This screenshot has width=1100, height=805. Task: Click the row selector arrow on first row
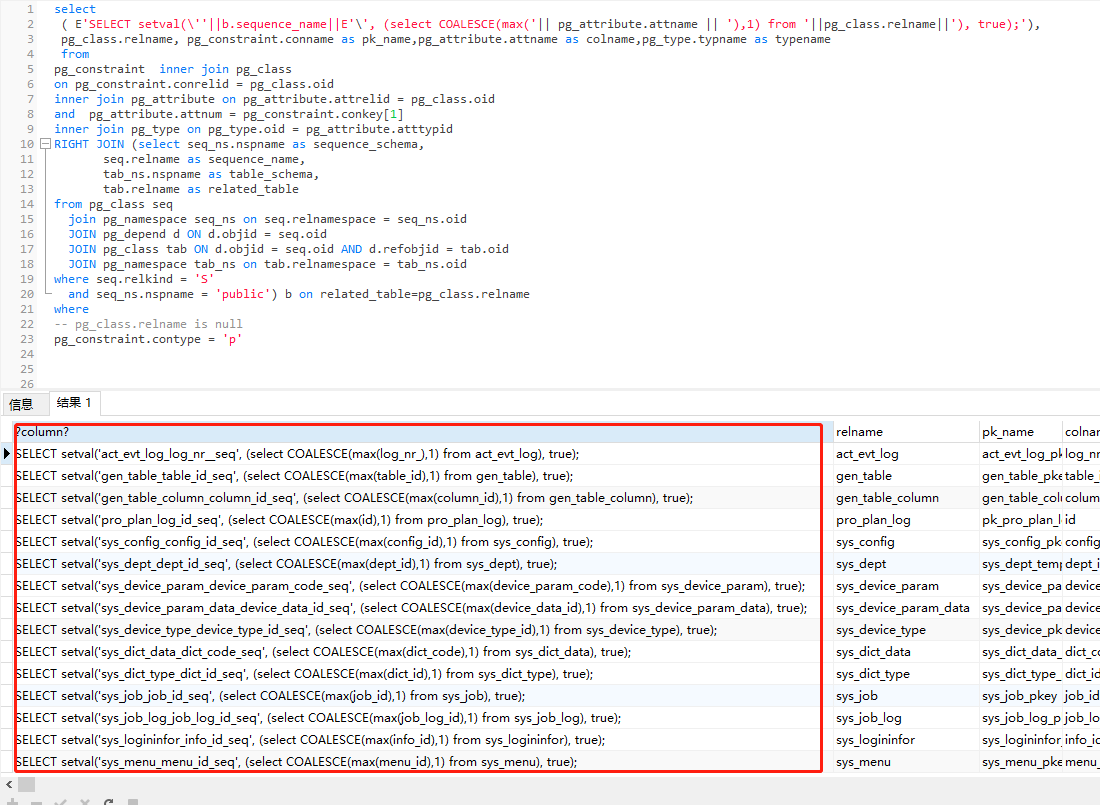6,453
